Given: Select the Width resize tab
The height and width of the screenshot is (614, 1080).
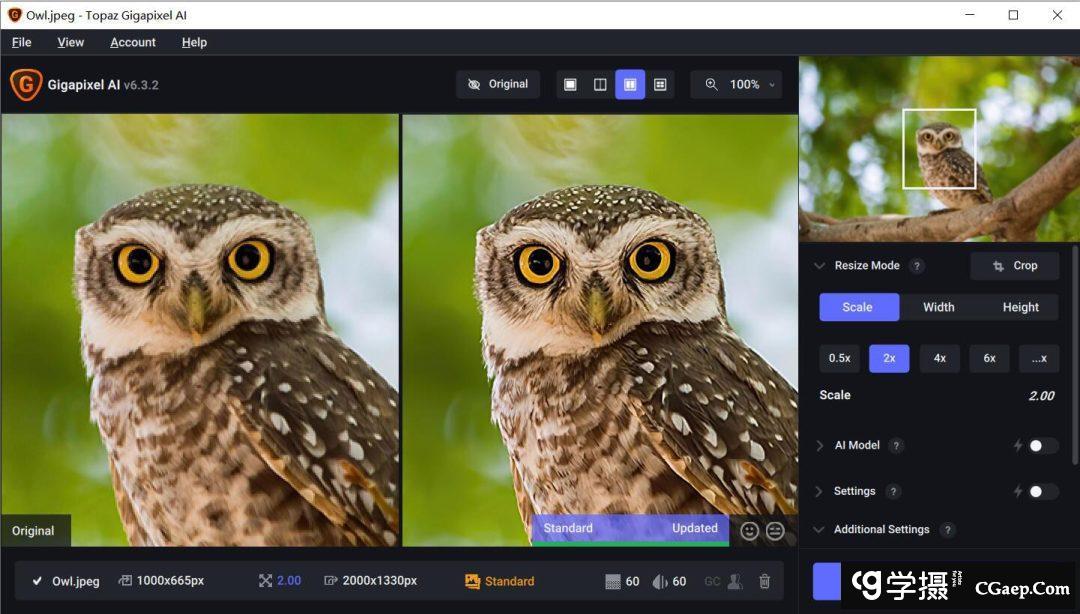Looking at the screenshot, I should pyautogui.click(x=938, y=307).
